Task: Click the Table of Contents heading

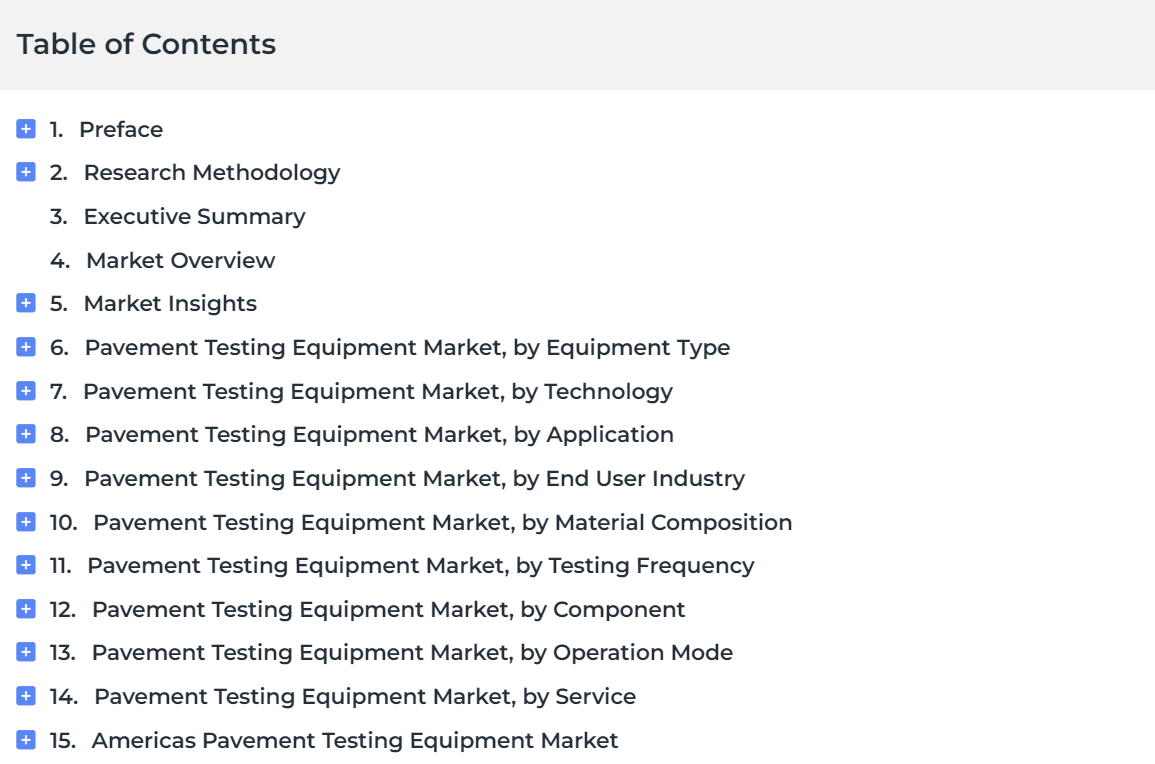Action: pos(147,44)
